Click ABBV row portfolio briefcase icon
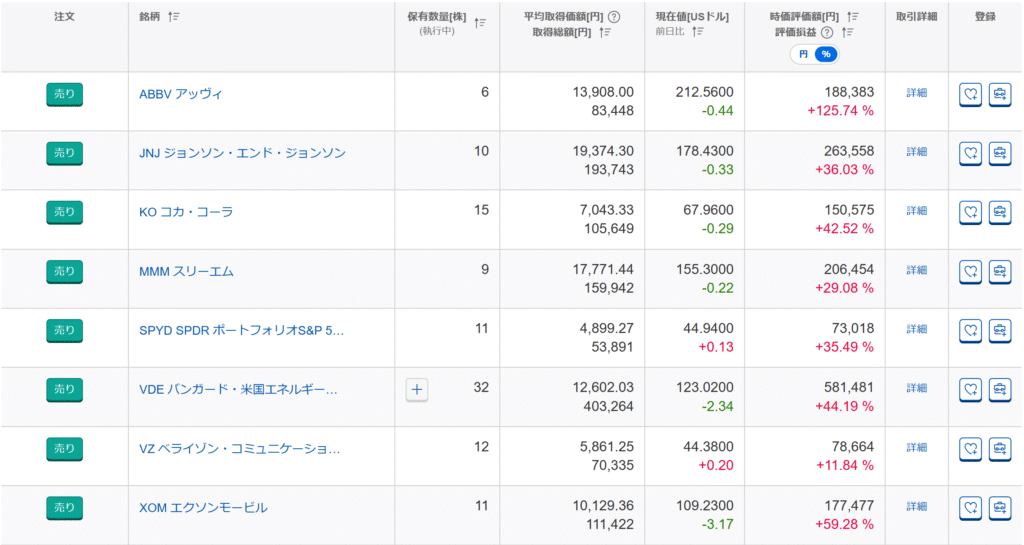This screenshot has height=545, width=1024. pyautogui.click(x=1000, y=95)
